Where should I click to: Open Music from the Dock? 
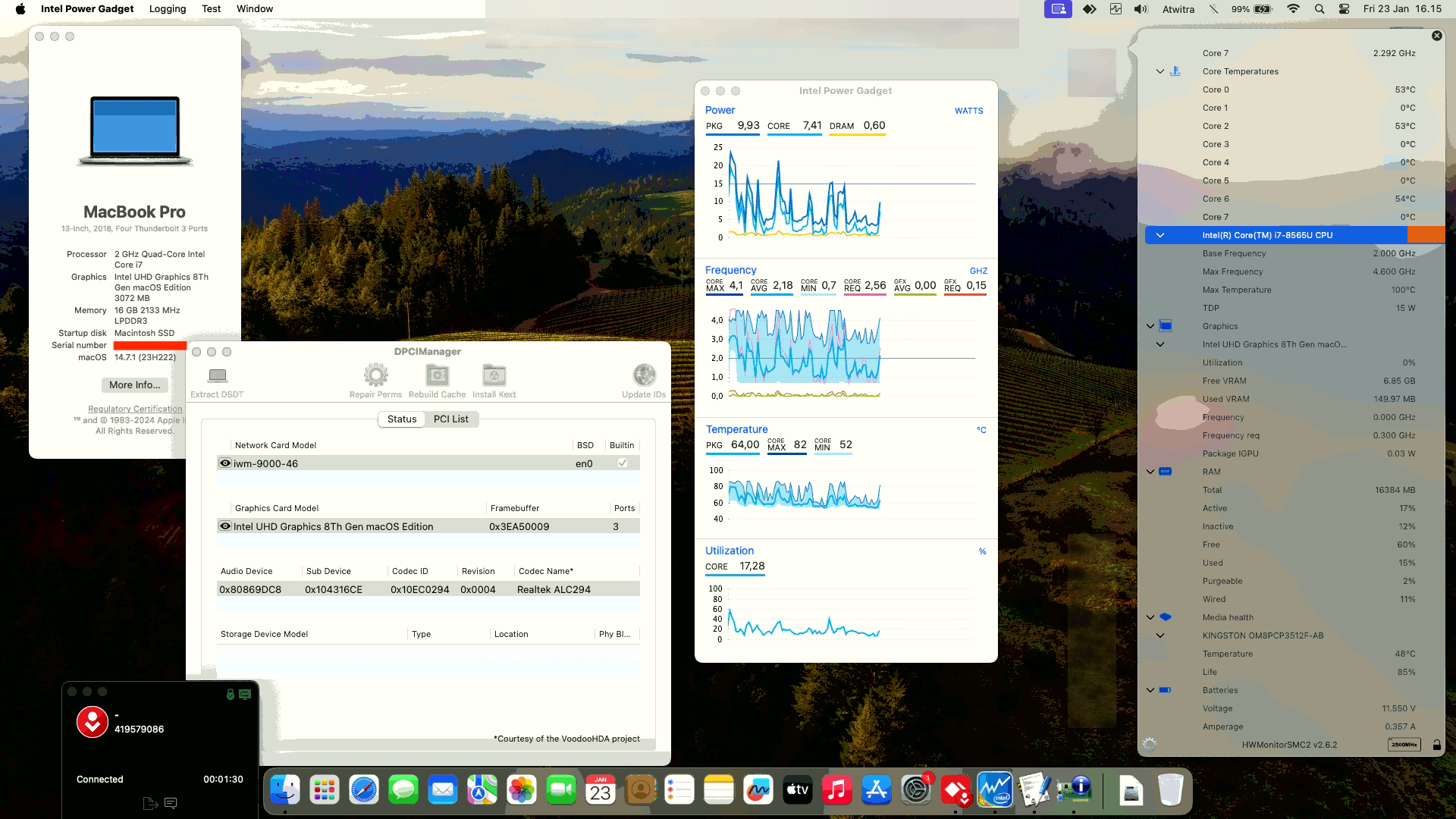837,791
